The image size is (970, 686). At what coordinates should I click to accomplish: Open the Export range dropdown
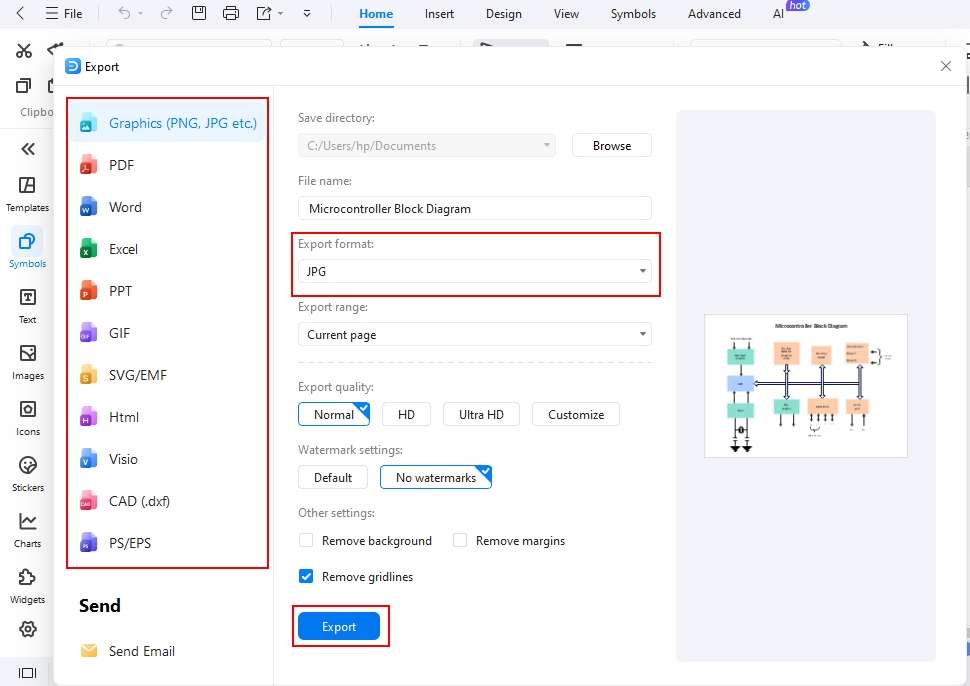(x=643, y=334)
